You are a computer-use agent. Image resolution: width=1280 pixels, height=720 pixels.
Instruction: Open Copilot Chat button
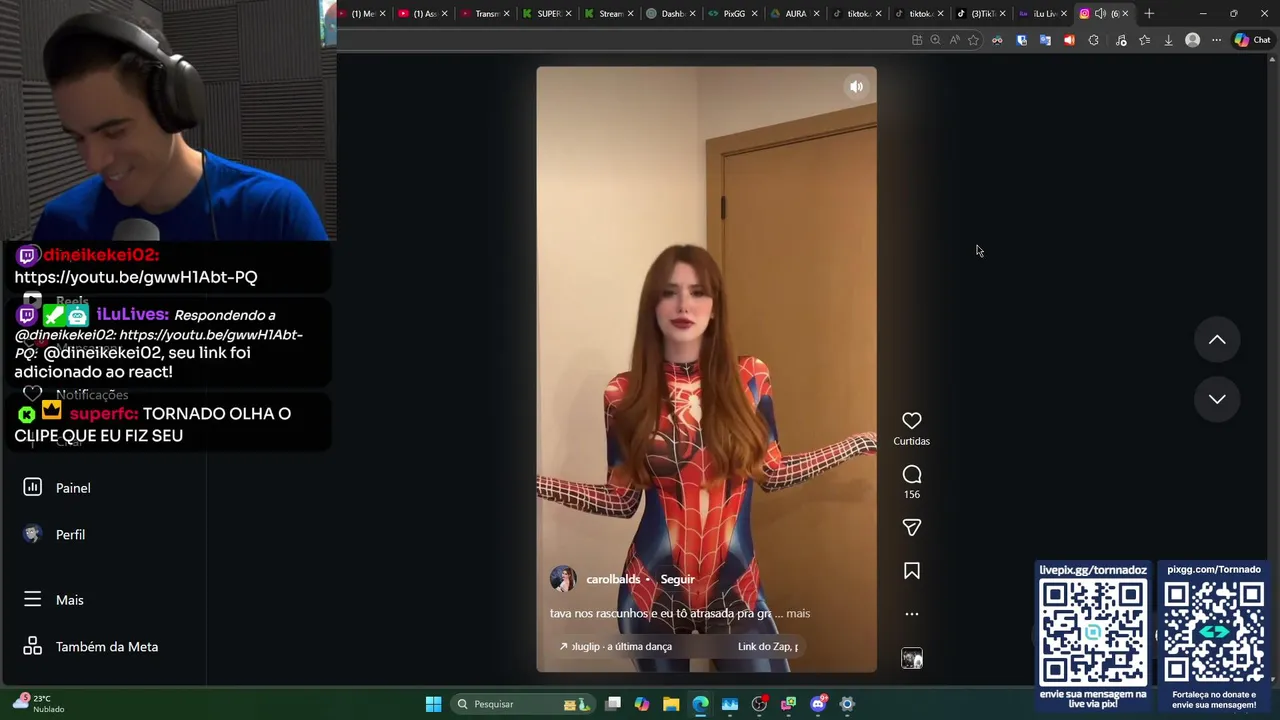coord(1252,40)
